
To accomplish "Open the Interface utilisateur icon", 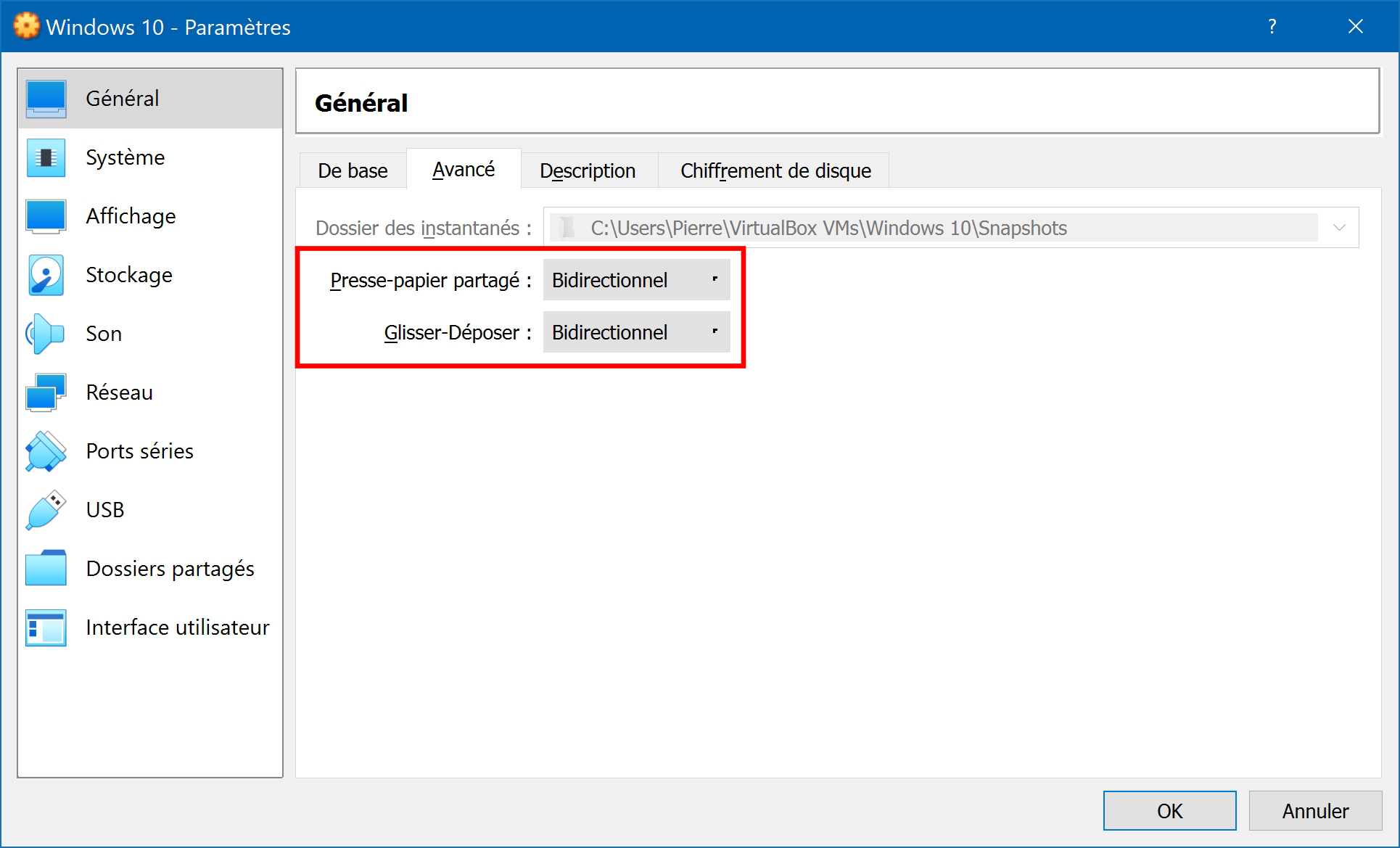I will click(46, 627).
